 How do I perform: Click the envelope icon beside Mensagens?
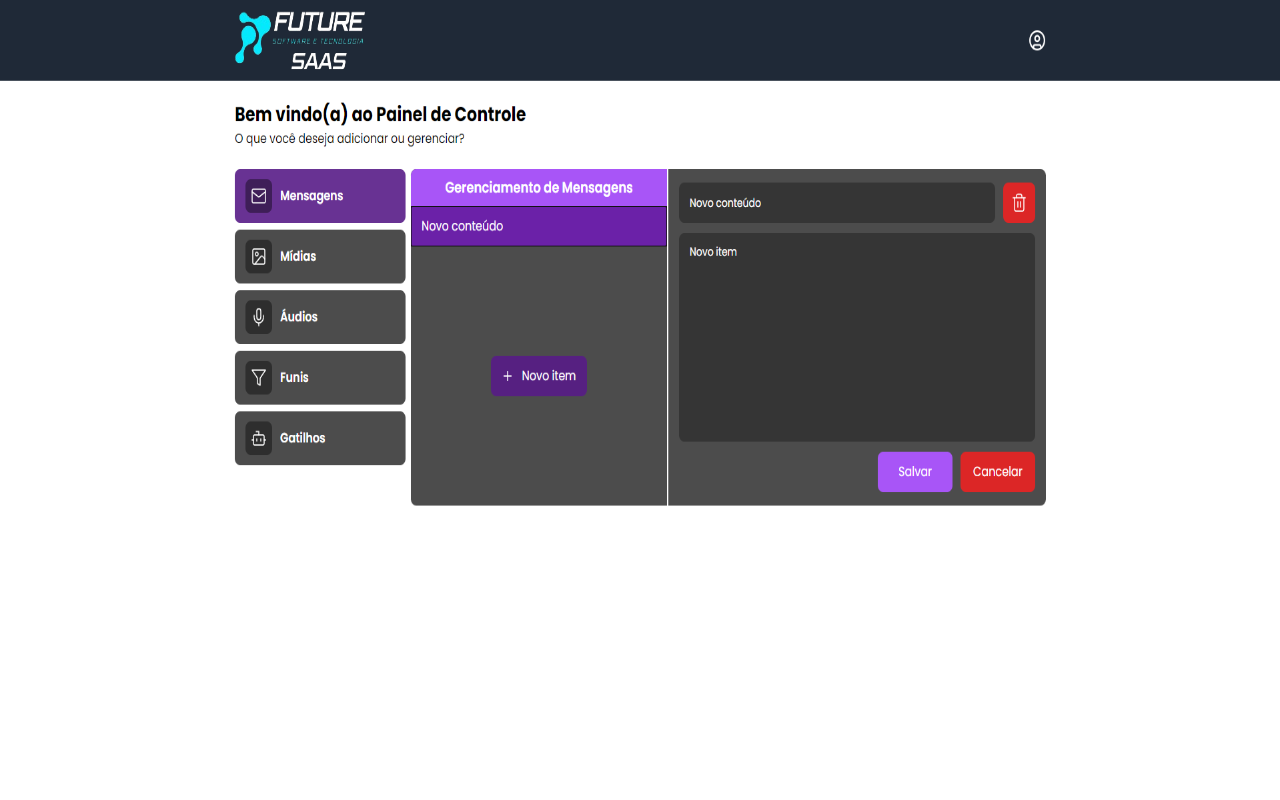click(x=259, y=196)
